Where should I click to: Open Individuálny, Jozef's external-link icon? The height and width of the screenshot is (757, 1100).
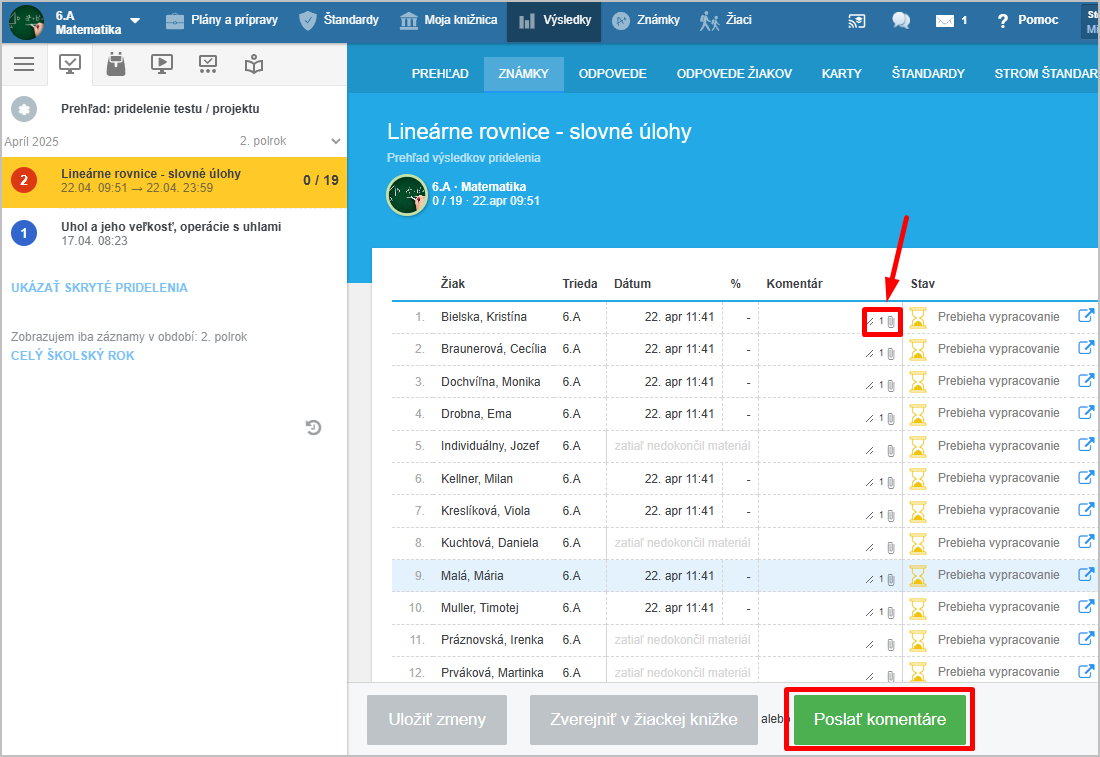(x=1086, y=445)
